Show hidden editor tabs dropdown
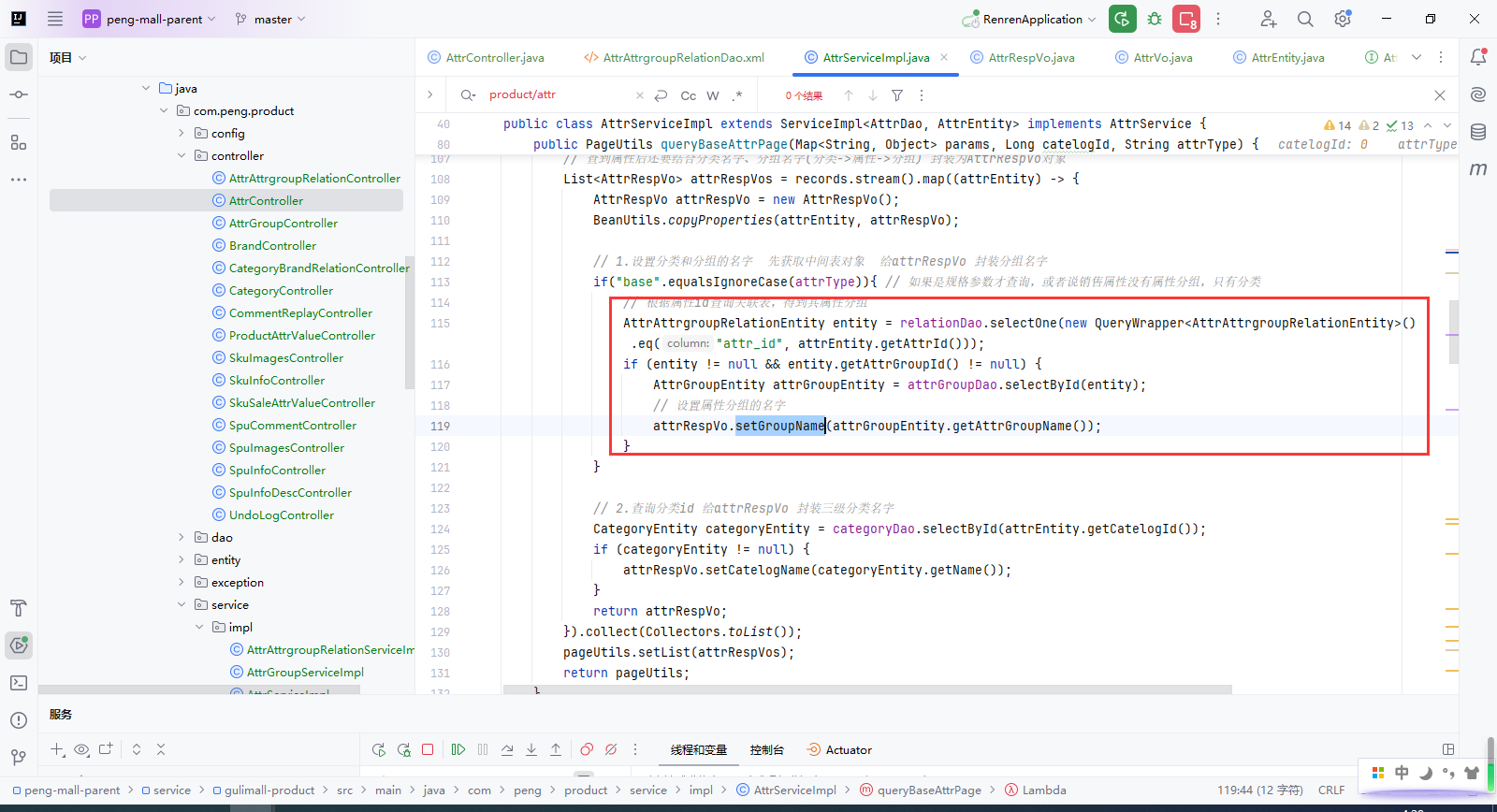 (x=1417, y=57)
